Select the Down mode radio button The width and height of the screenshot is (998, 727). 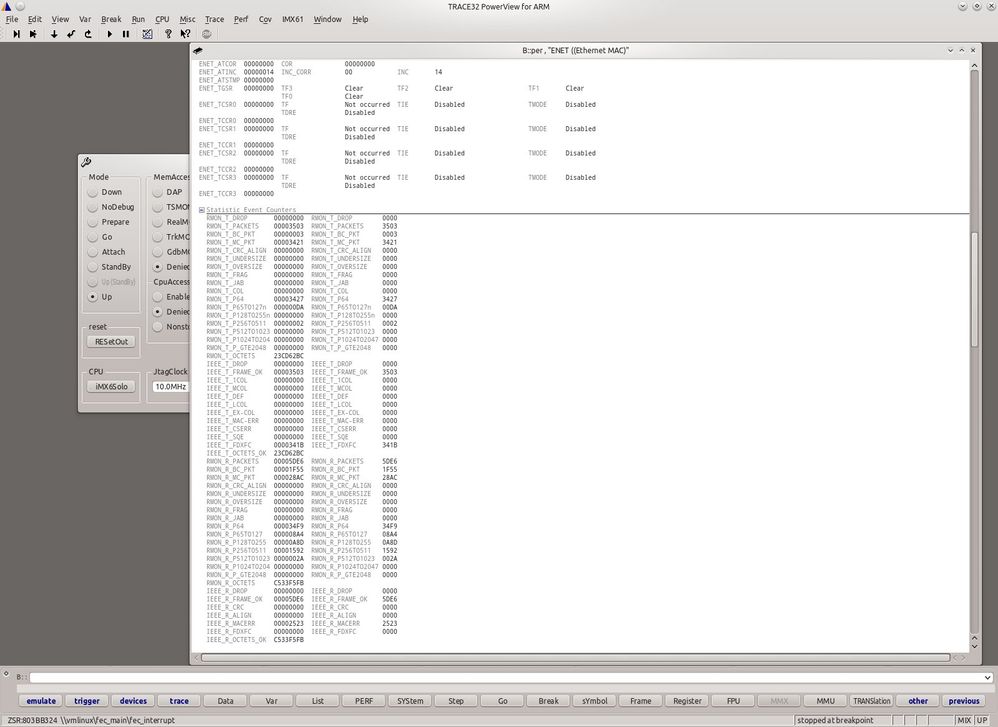93,192
